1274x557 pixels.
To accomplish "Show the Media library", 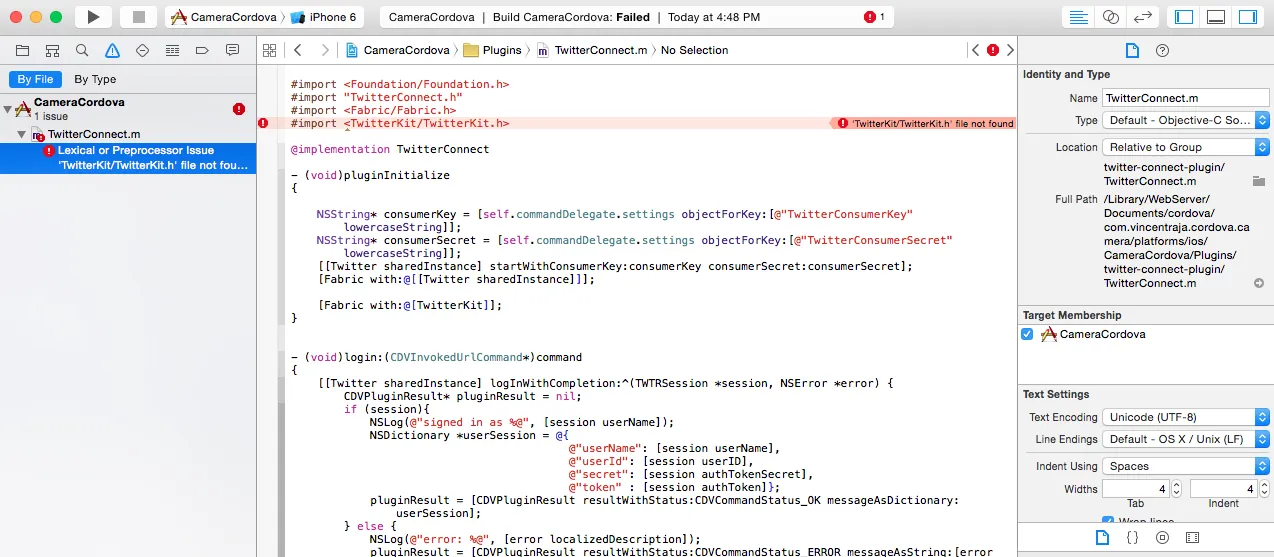I will (x=1192, y=538).
